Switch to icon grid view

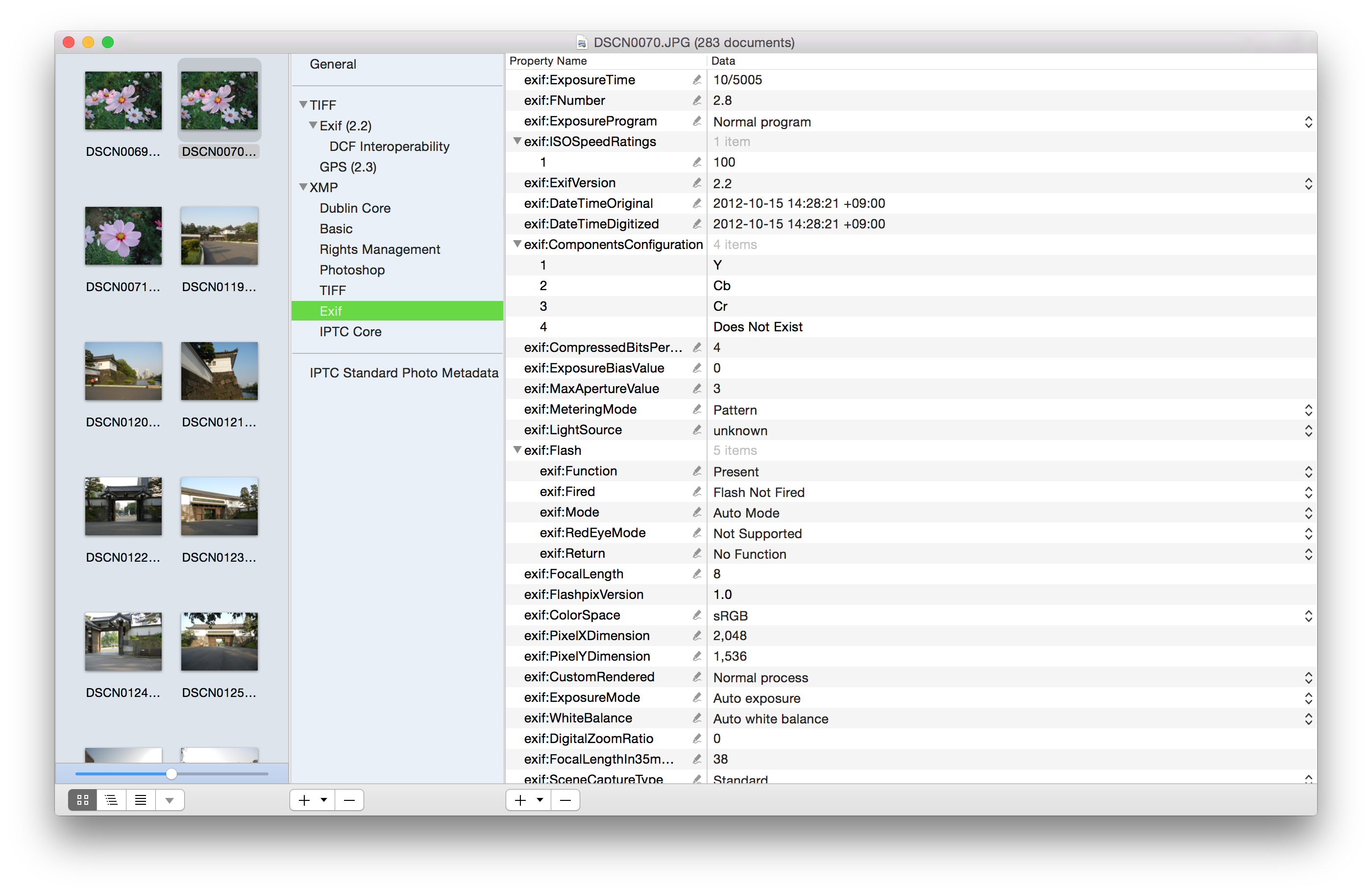click(x=82, y=800)
